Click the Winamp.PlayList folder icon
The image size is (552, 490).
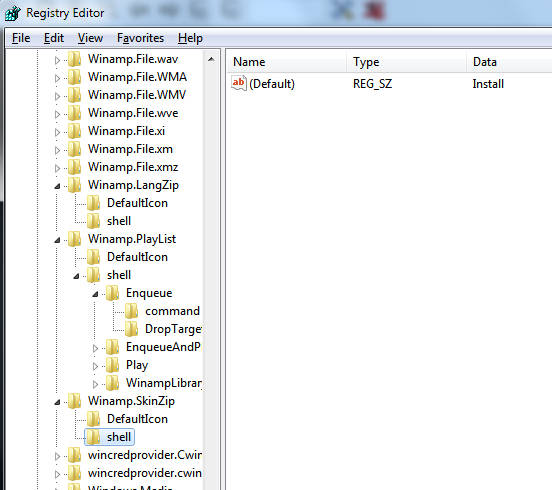point(75,239)
